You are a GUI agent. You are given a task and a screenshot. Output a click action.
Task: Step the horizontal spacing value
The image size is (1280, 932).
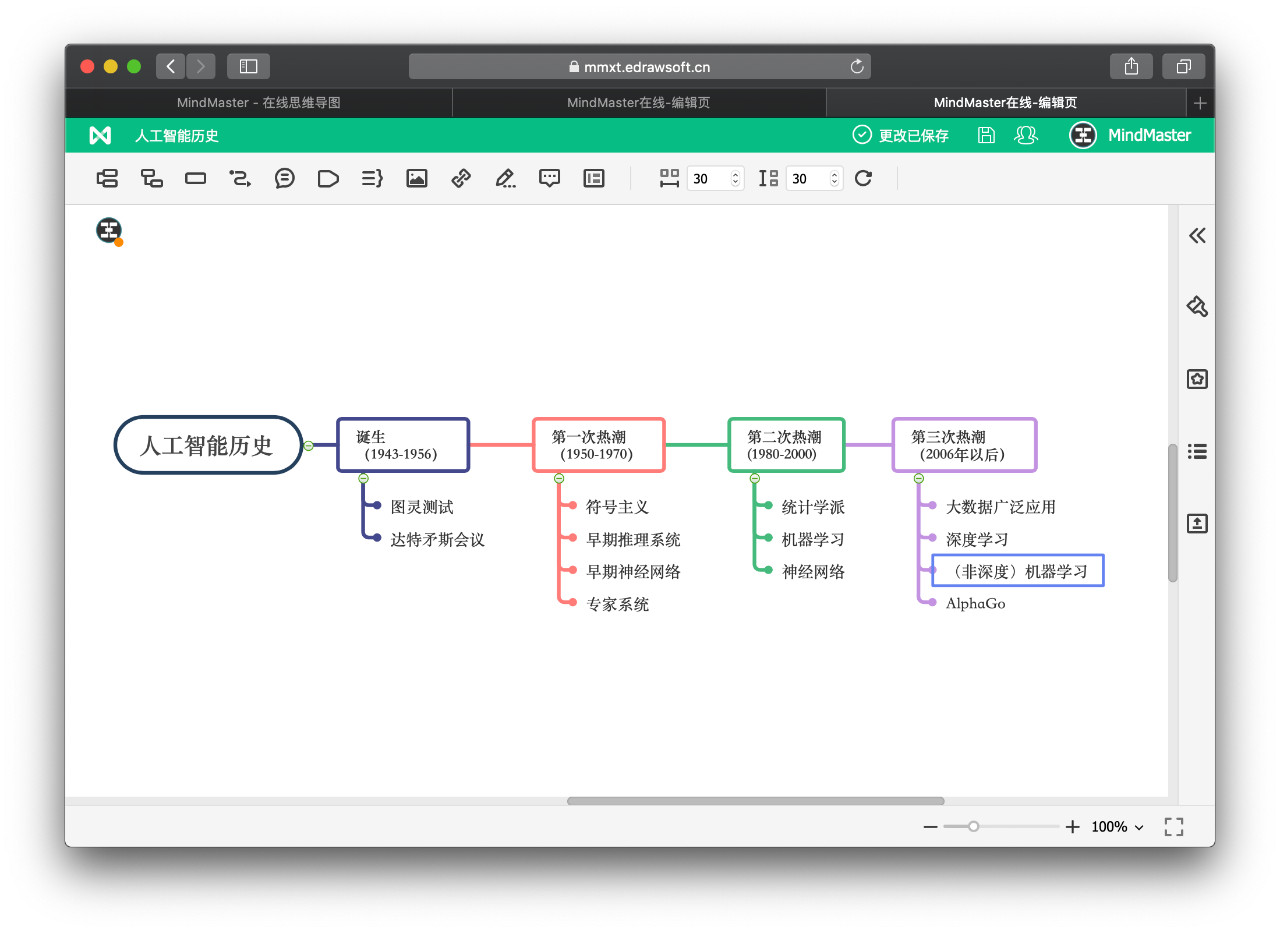tap(736, 179)
